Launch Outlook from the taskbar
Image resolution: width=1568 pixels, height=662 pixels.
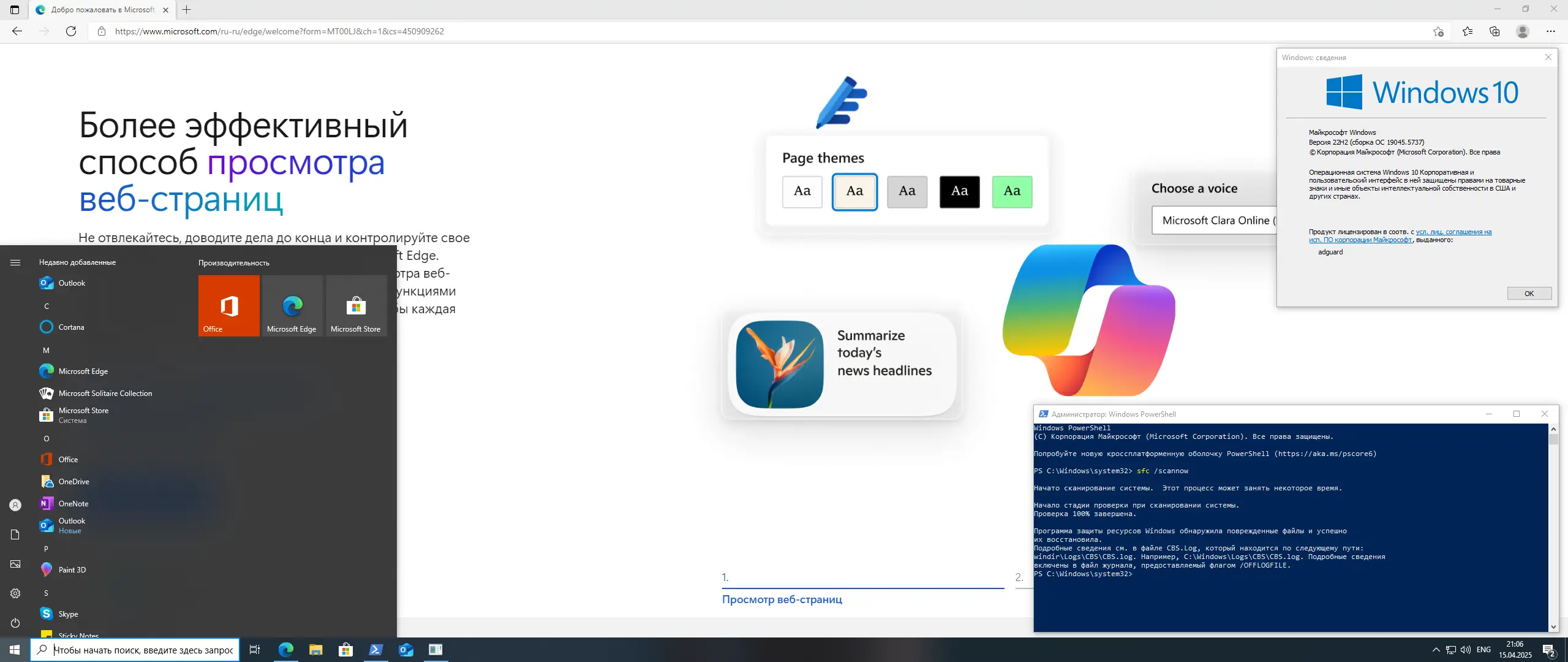406,650
